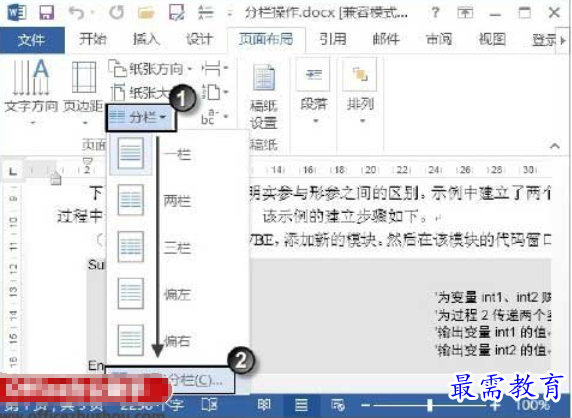Click the comment 输出变量 int2 的值

click(491, 350)
